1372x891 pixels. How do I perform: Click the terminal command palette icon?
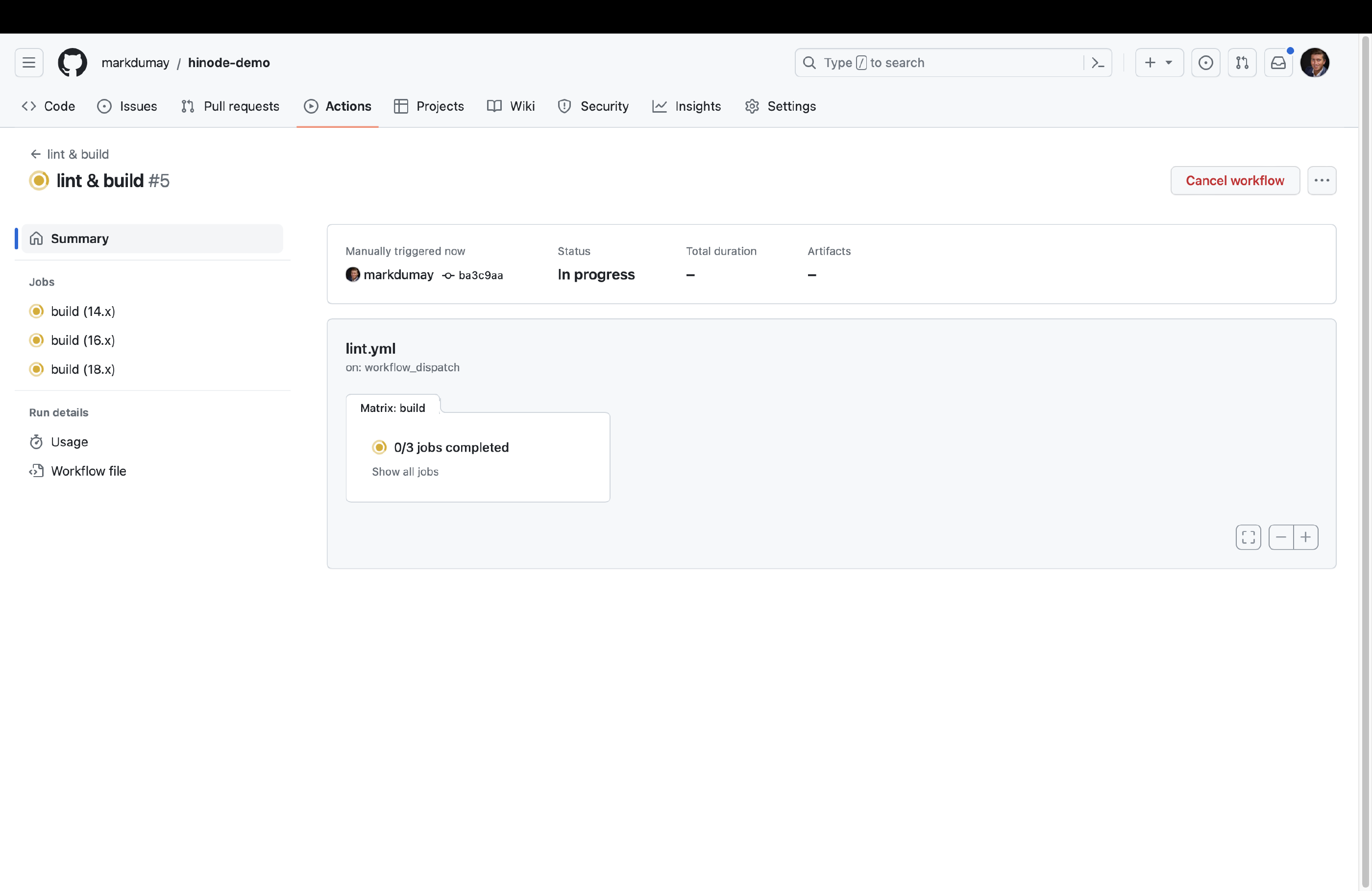click(1096, 62)
